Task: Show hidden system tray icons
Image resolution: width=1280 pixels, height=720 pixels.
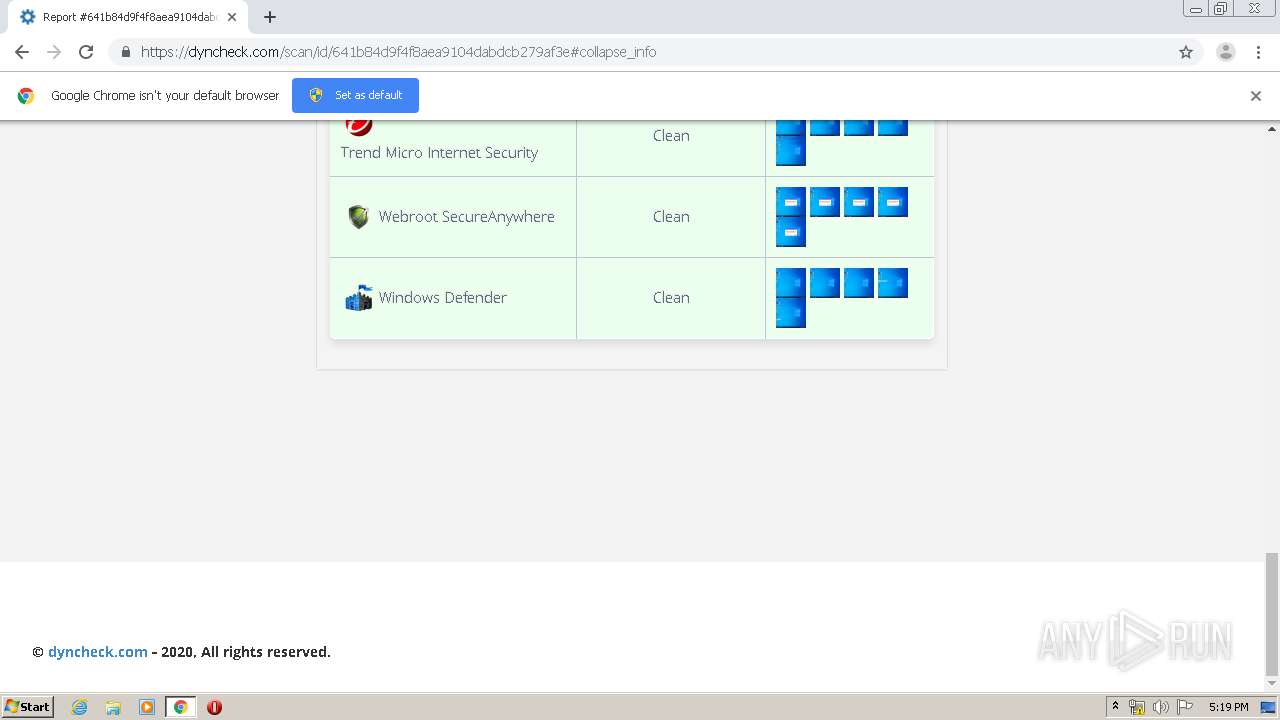Action: (x=1116, y=707)
